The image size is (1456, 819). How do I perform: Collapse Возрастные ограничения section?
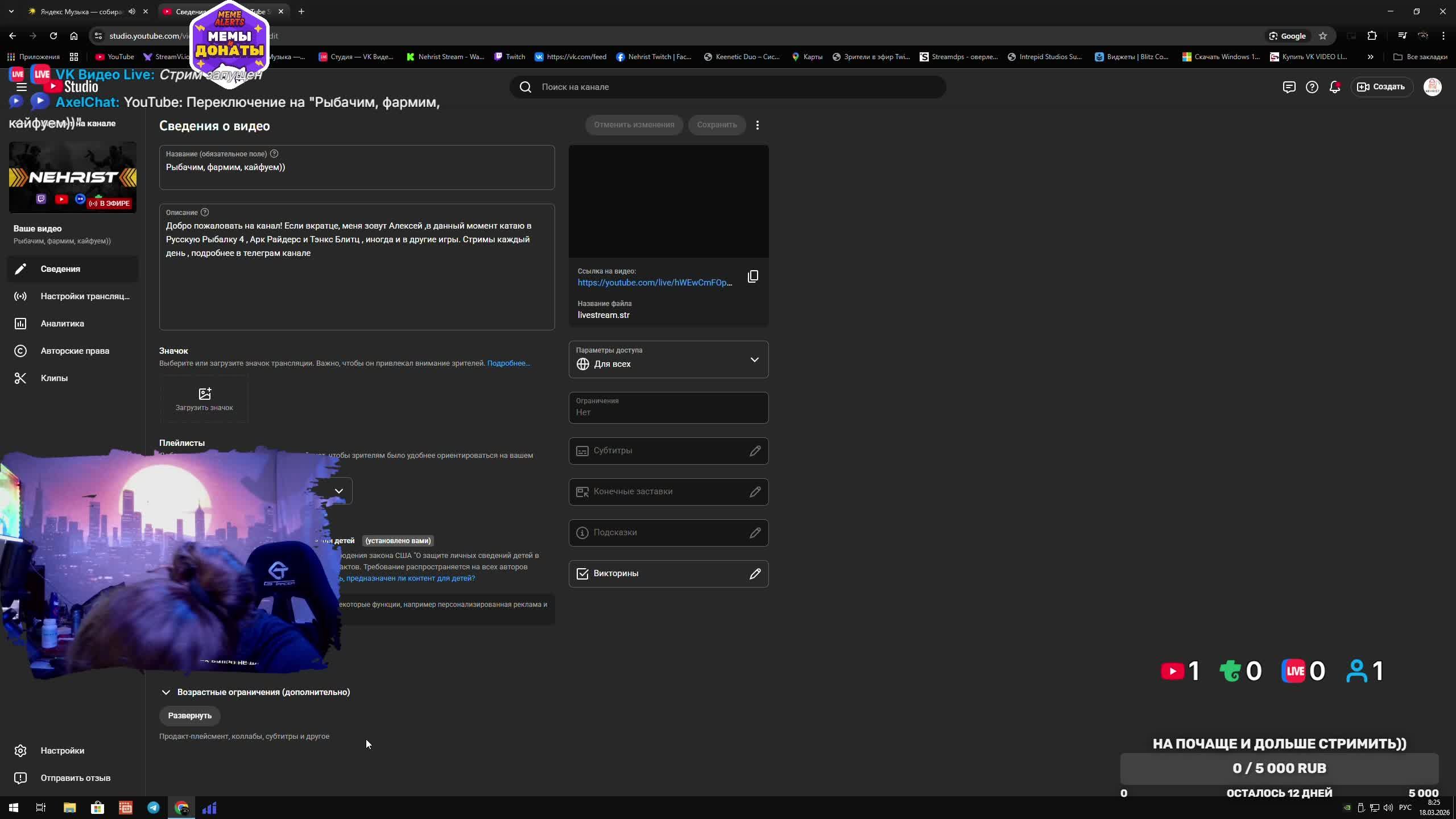tap(166, 692)
